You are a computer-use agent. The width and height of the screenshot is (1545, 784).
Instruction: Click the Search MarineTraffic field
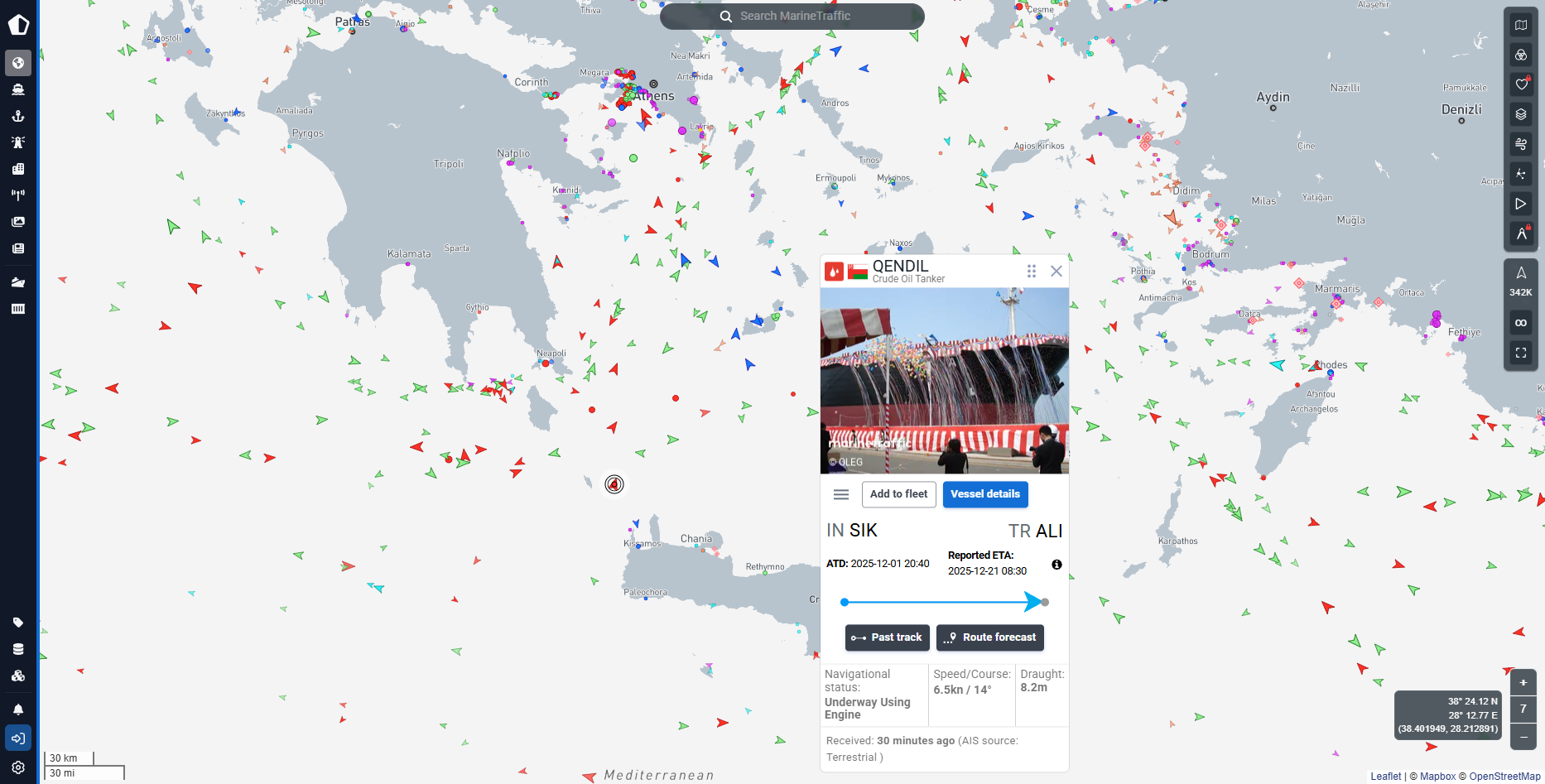click(793, 17)
